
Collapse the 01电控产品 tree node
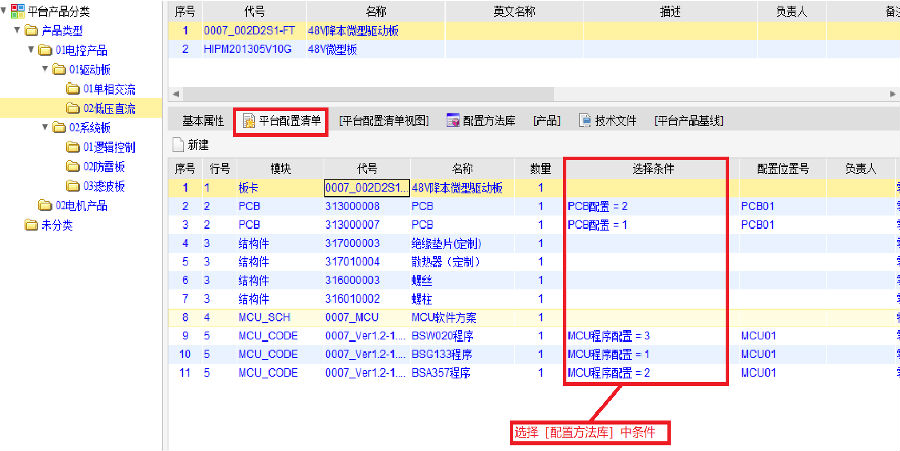click(x=32, y=50)
